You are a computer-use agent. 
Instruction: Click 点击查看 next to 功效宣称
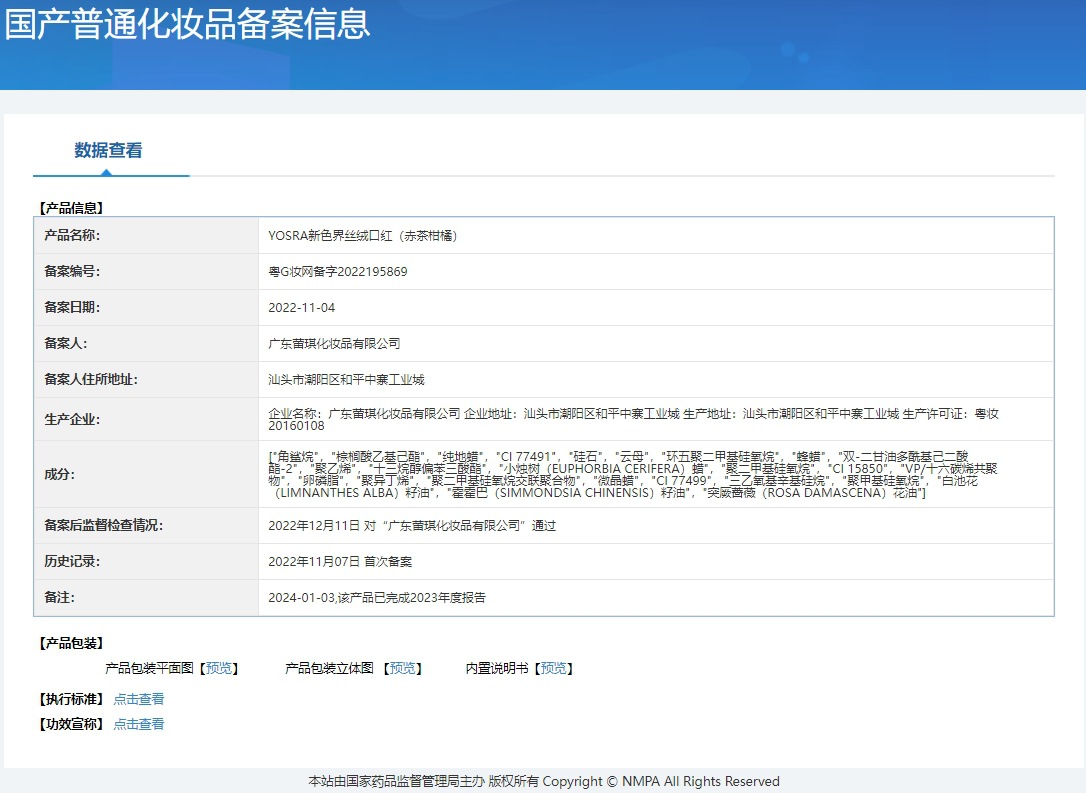tap(139, 724)
